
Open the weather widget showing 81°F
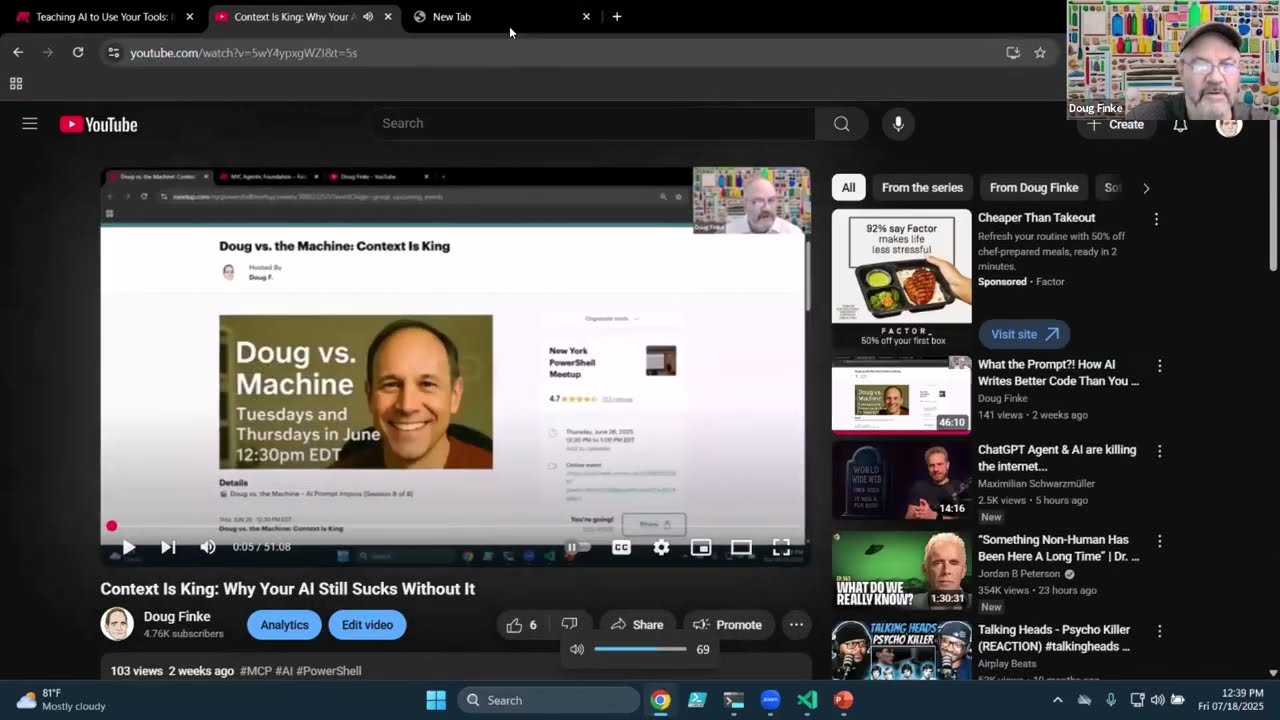click(x=60, y=700)
